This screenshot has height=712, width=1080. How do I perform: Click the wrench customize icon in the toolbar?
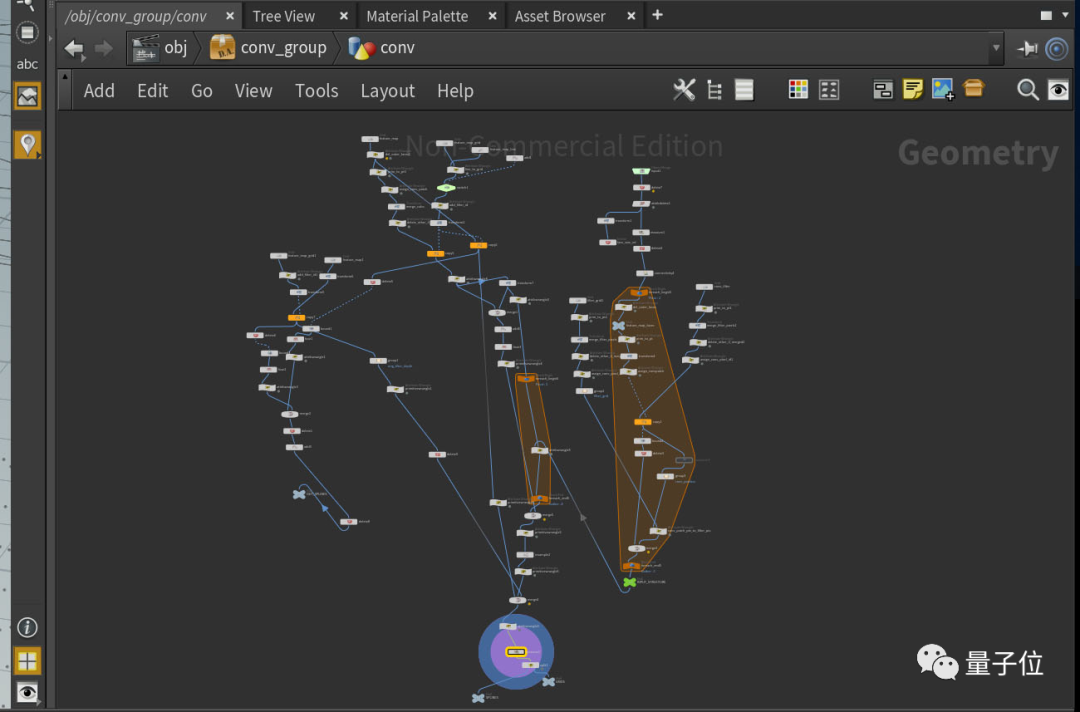(684, 89)
